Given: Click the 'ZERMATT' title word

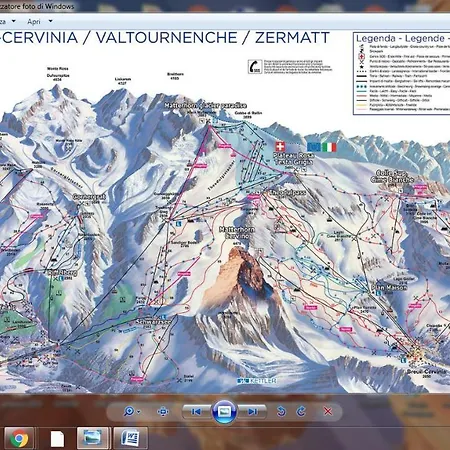Looking at the screenshot, I should [292, 38].
